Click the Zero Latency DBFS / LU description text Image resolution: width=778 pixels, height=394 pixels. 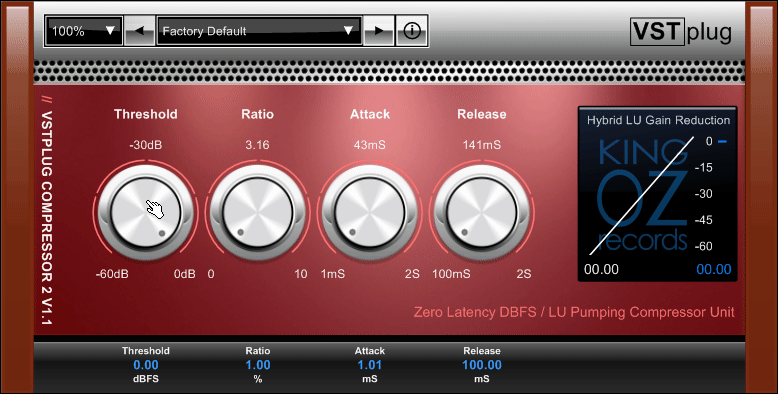coord(574,312)
